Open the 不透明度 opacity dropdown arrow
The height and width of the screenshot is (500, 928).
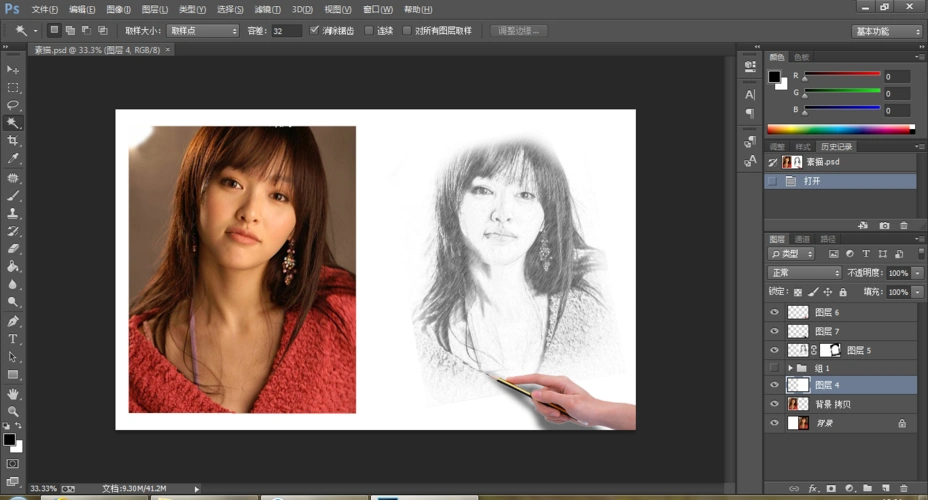pos(917,273)
